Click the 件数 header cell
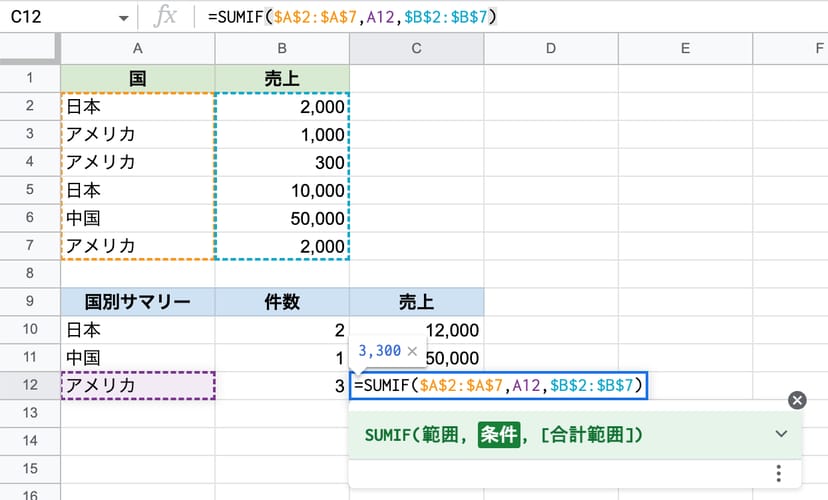The width and height of the screenshot is (828, 500). point(282,301)
